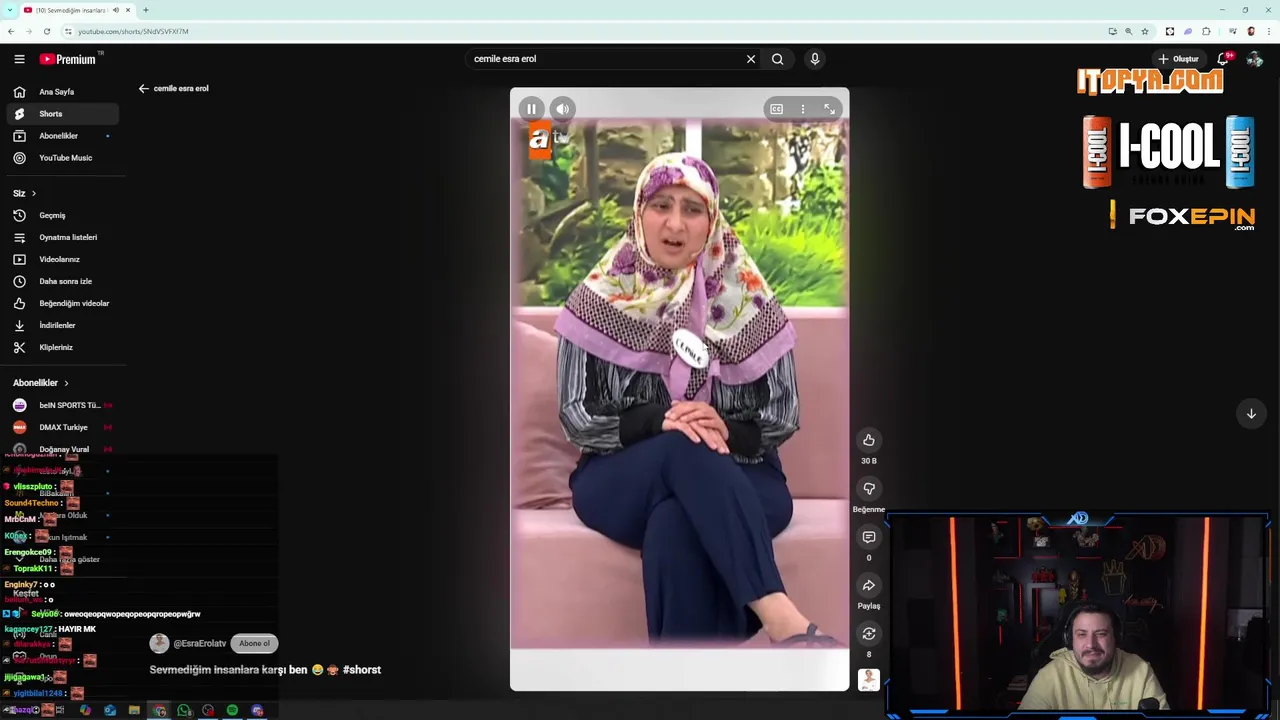
Task: Install the app from address bar
Action: tap(1112, 31)
